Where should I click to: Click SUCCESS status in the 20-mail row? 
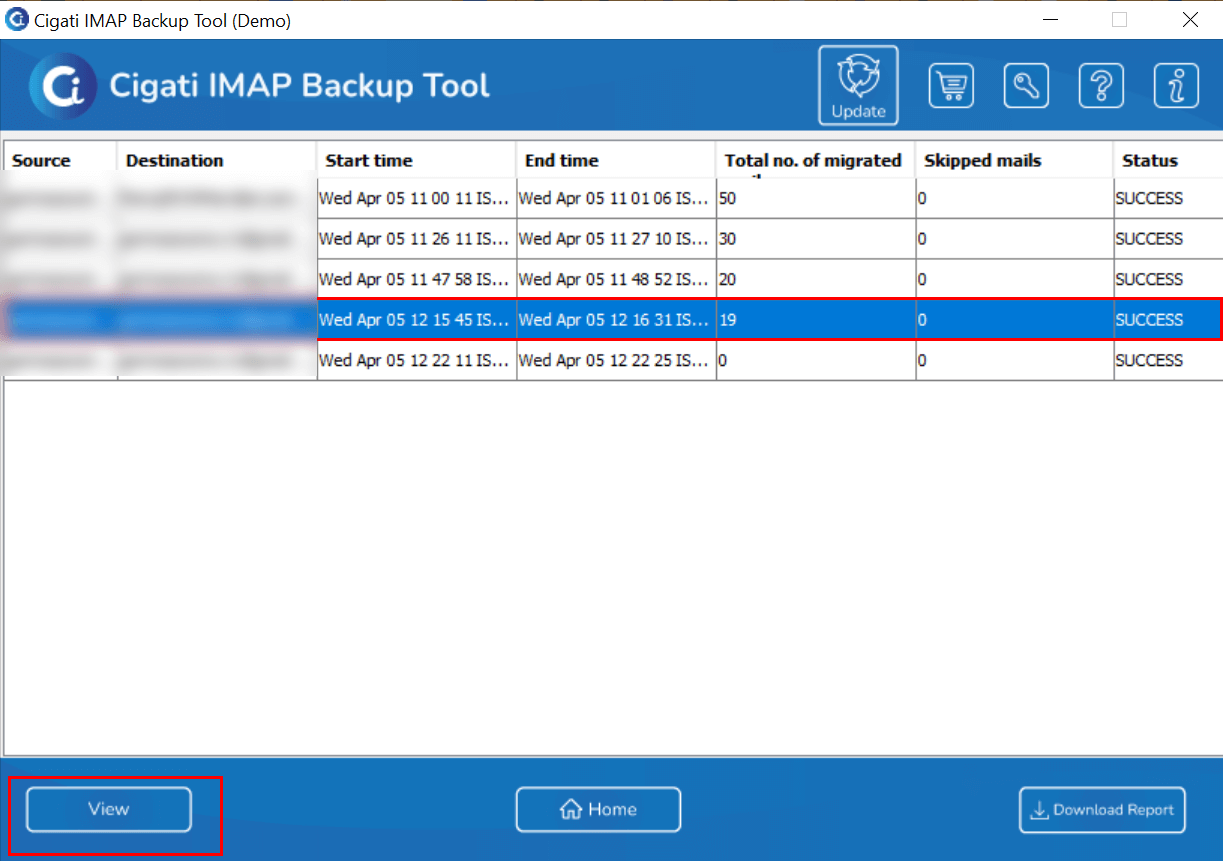point(1168,279)
